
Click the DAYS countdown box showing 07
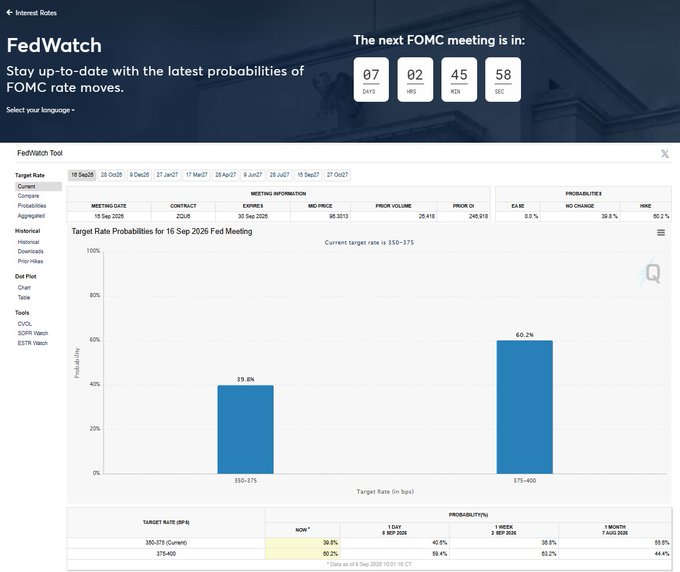[x=371, y=80]
